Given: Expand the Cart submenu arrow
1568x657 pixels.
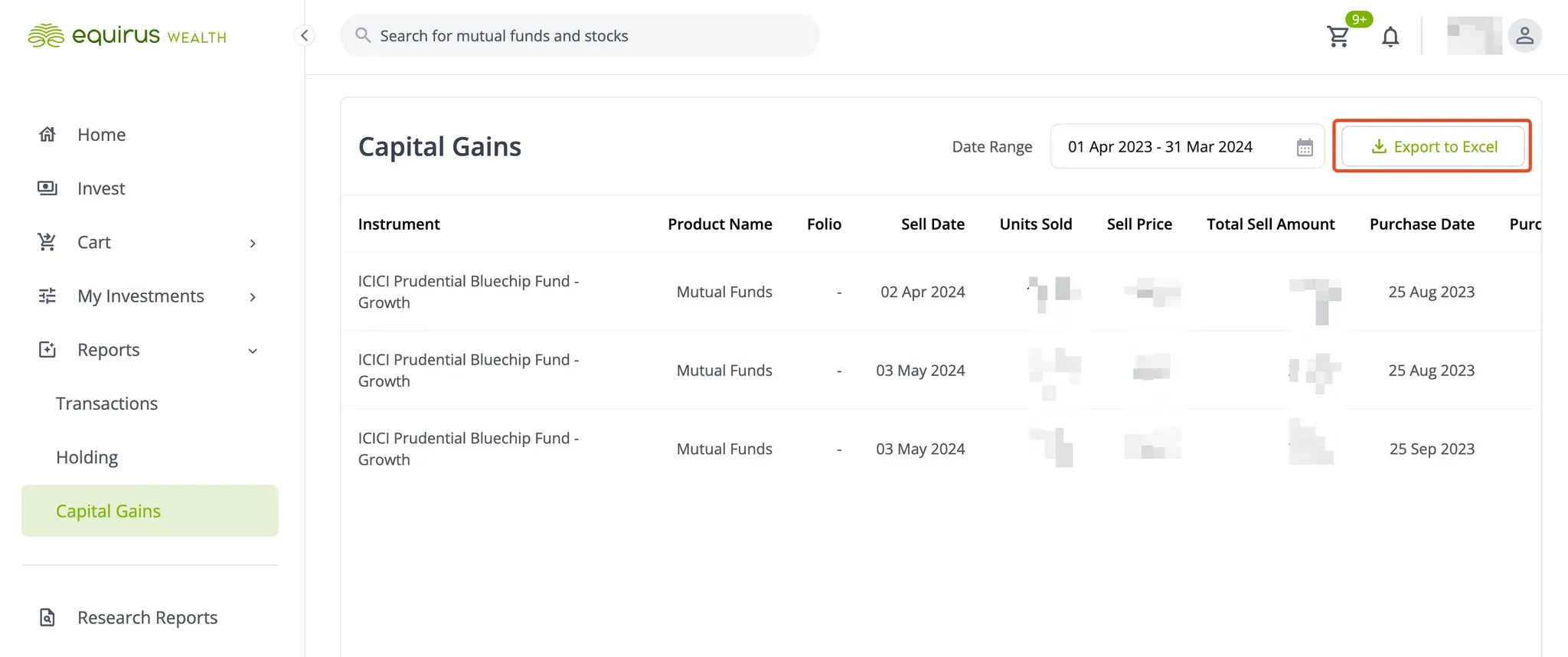Looking at the screenshot, I should [x=253, y=244].
